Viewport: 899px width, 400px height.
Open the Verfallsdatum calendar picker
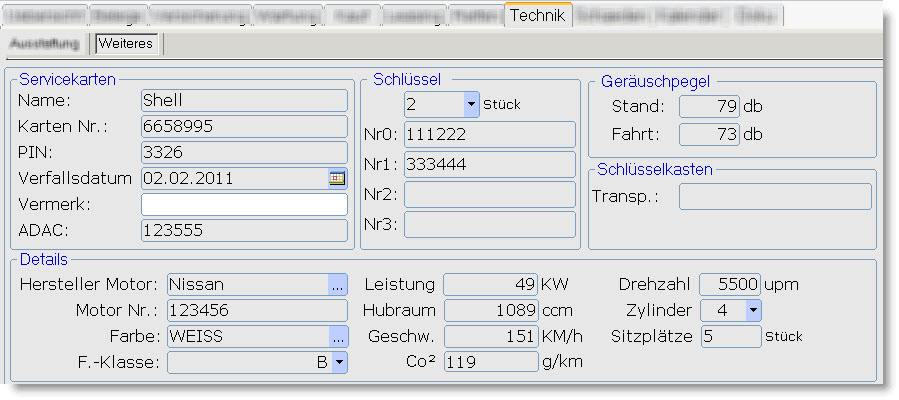337,178
